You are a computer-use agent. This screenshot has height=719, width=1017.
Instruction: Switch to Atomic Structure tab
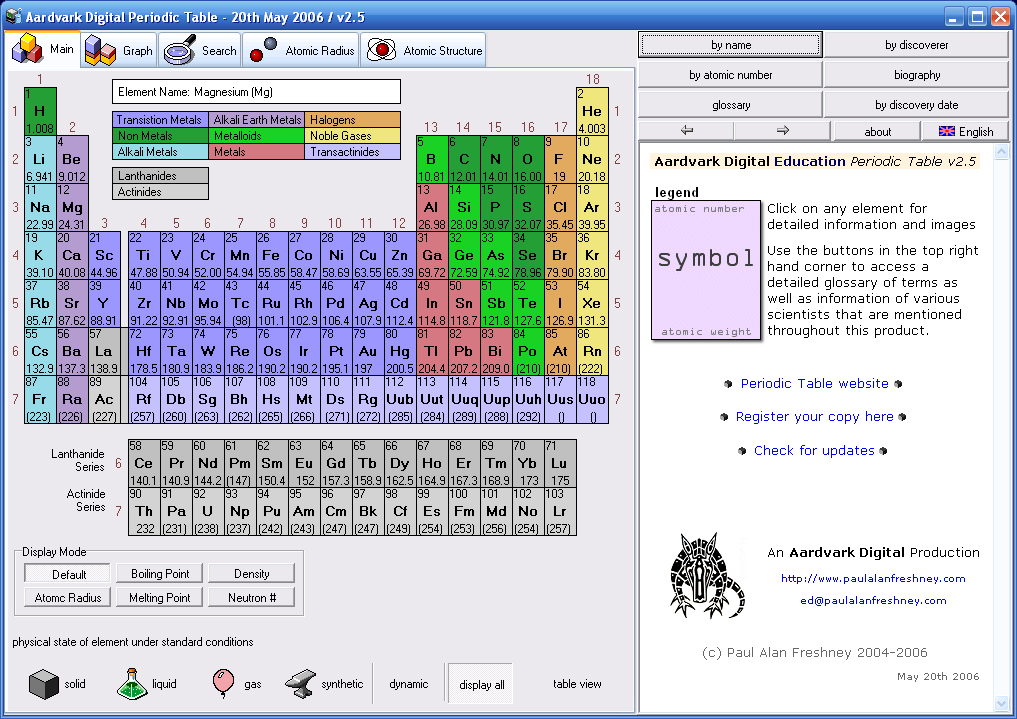(x=424, y=50)
